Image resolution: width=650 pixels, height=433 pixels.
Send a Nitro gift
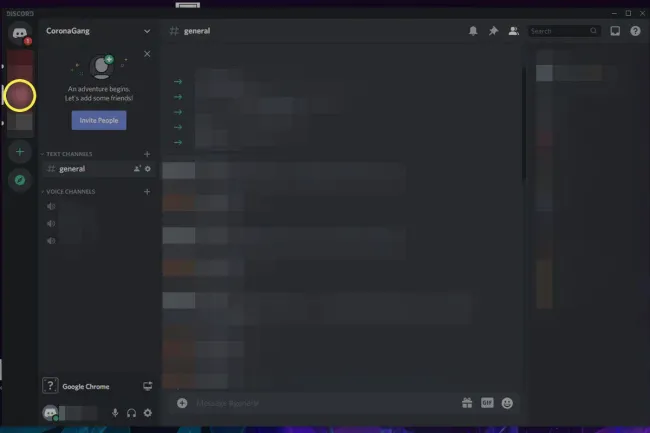(x=467, y=403)
